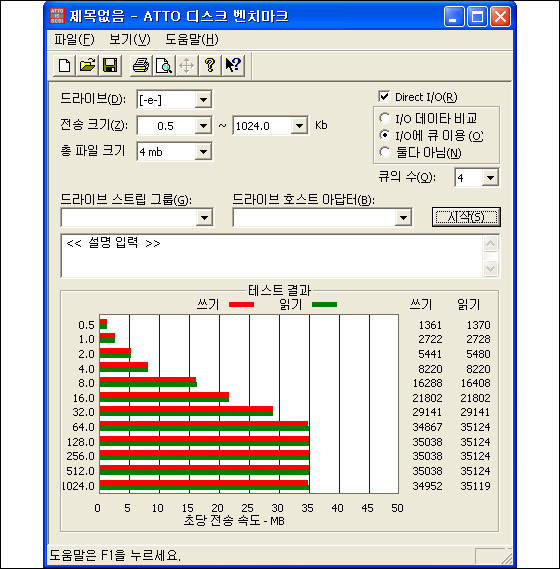Click the yellow question mark help icon
Viewport: 560px width, 569px height.
tap(209, 66)
